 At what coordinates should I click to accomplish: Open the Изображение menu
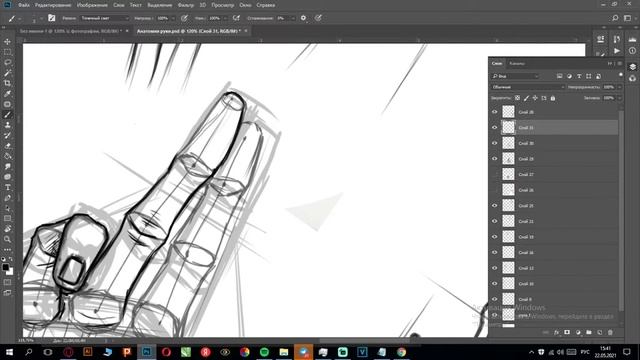coord(92,5)
